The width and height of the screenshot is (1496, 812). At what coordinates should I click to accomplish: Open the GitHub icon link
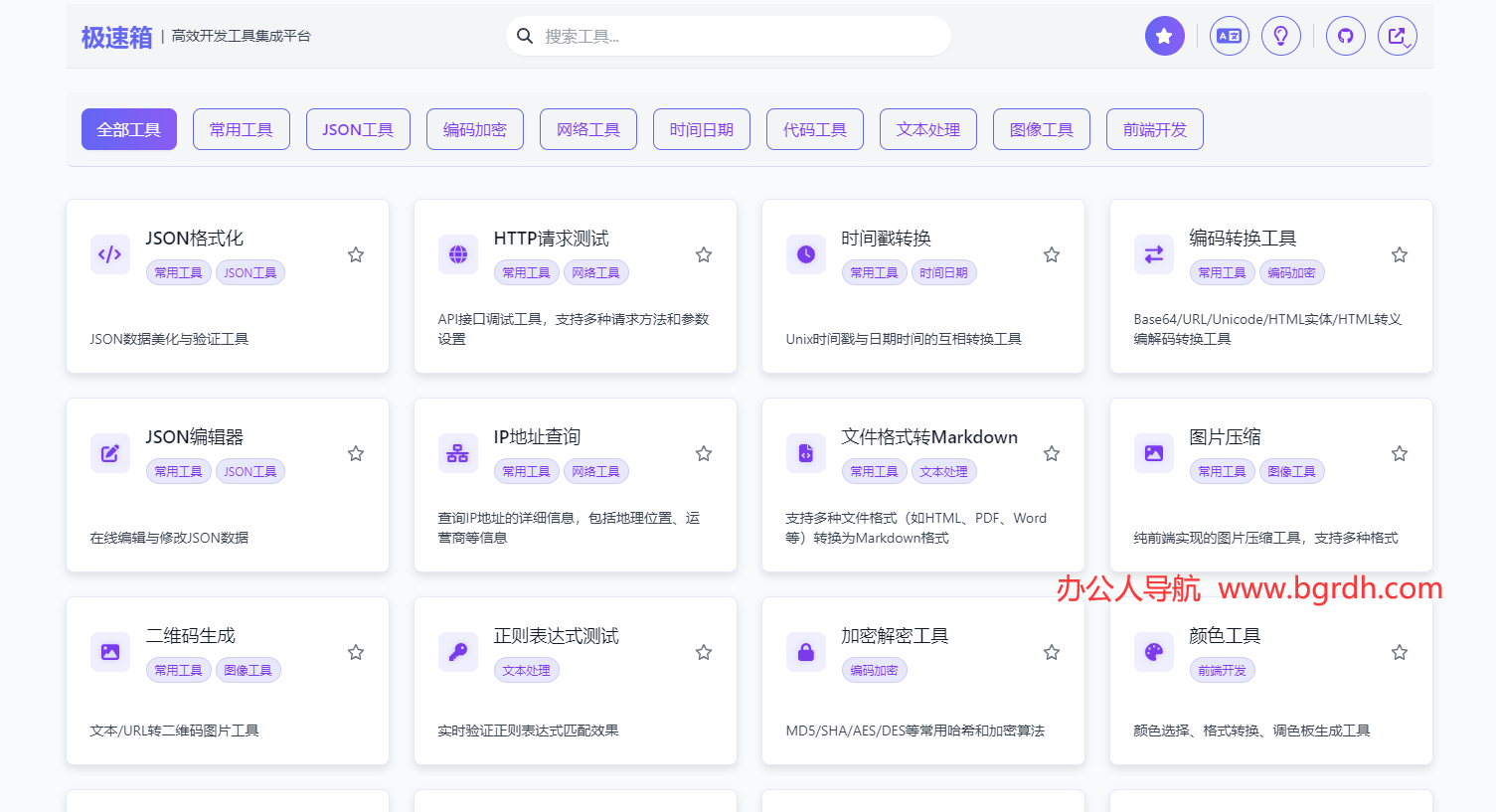click(1345, 37)
